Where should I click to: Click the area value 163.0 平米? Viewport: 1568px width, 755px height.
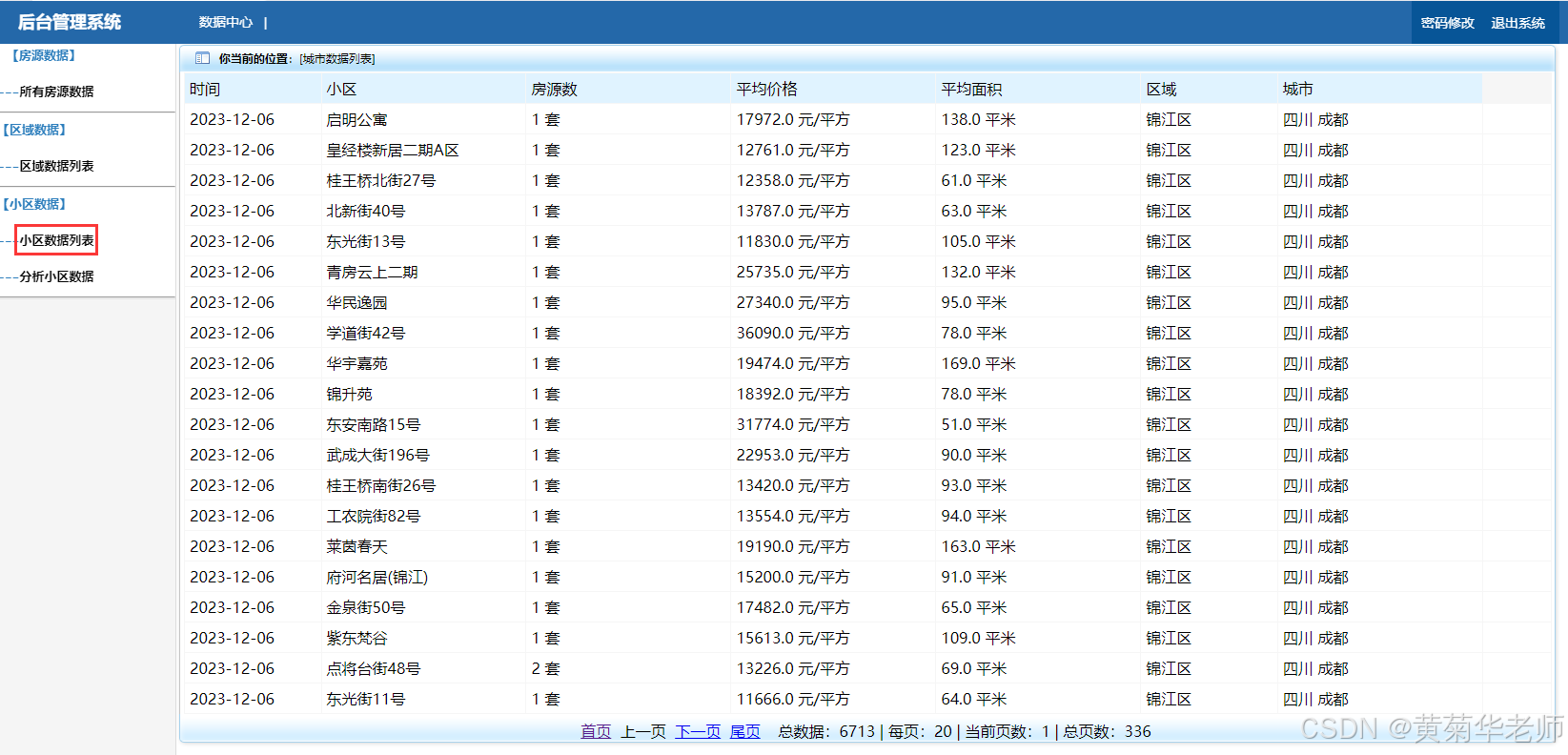pos(979,546)
